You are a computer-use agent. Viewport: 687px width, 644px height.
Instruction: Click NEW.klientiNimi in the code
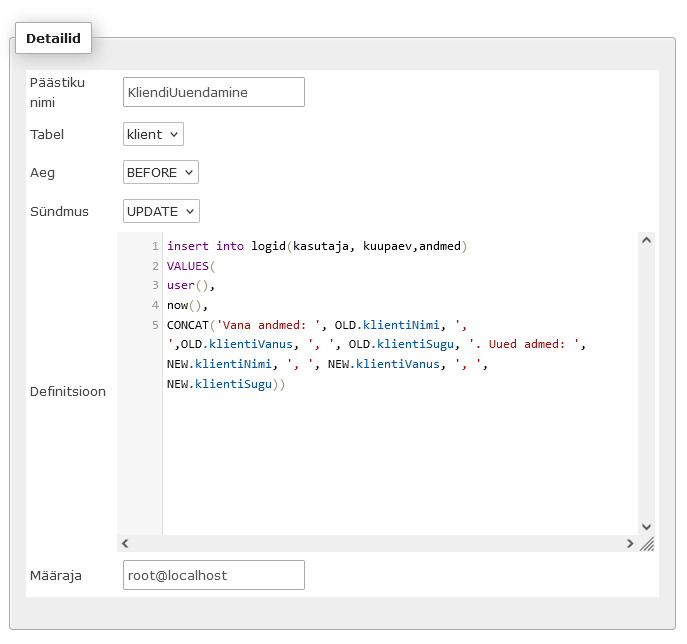219,364
